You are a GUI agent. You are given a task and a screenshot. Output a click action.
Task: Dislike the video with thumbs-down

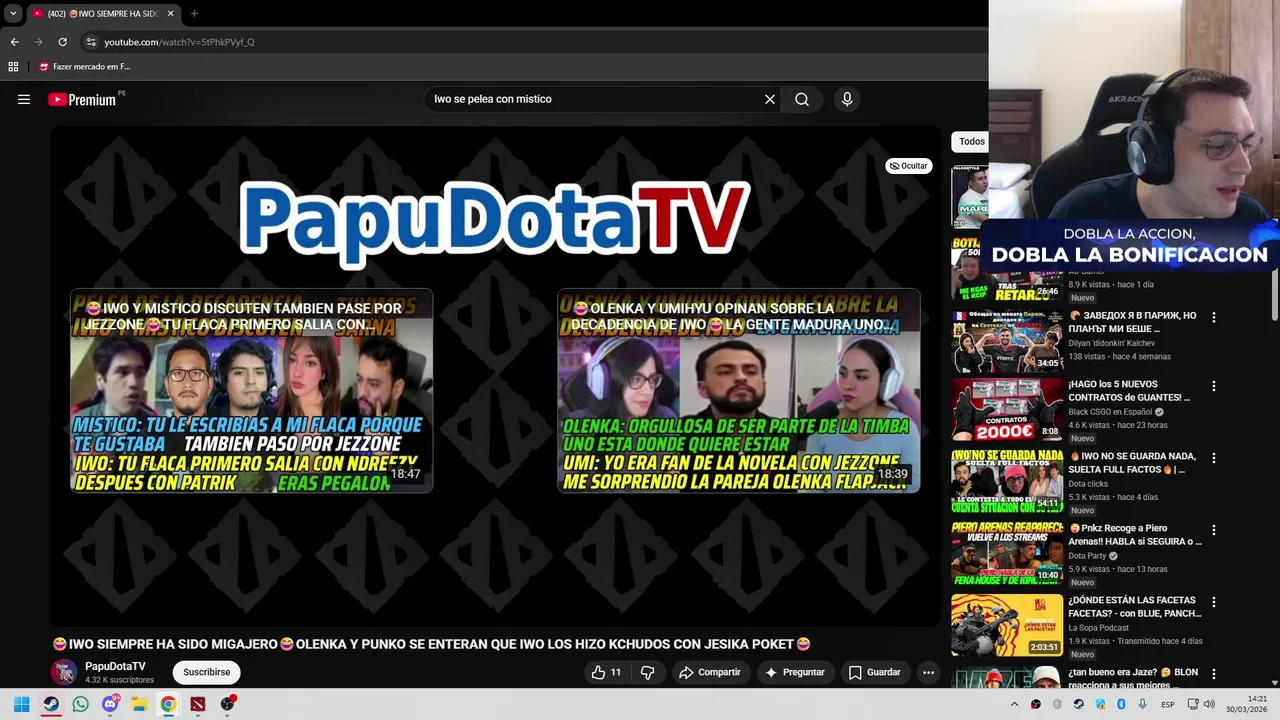tap(647, 672)
